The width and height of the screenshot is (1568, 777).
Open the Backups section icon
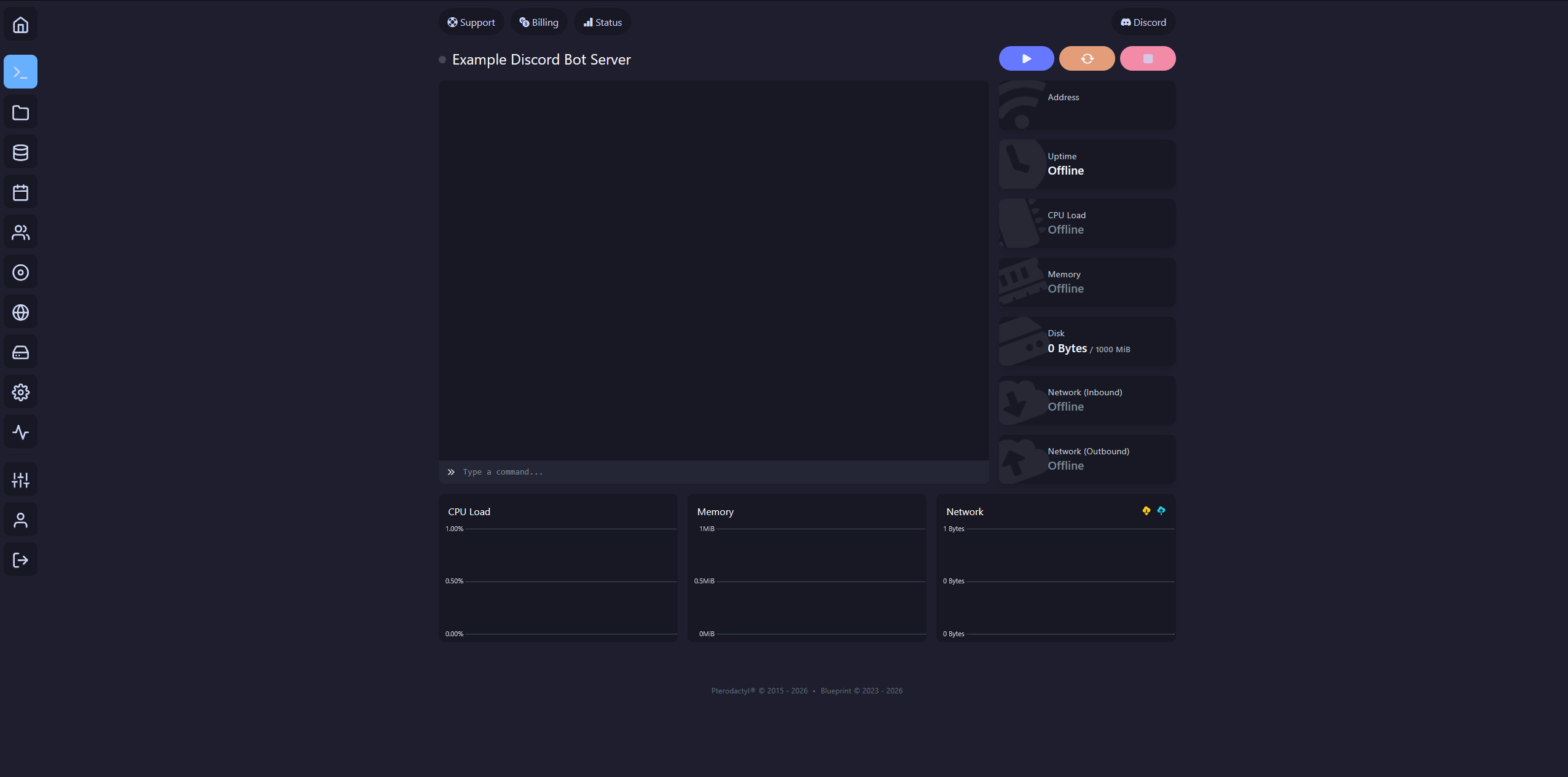(20, 272)
